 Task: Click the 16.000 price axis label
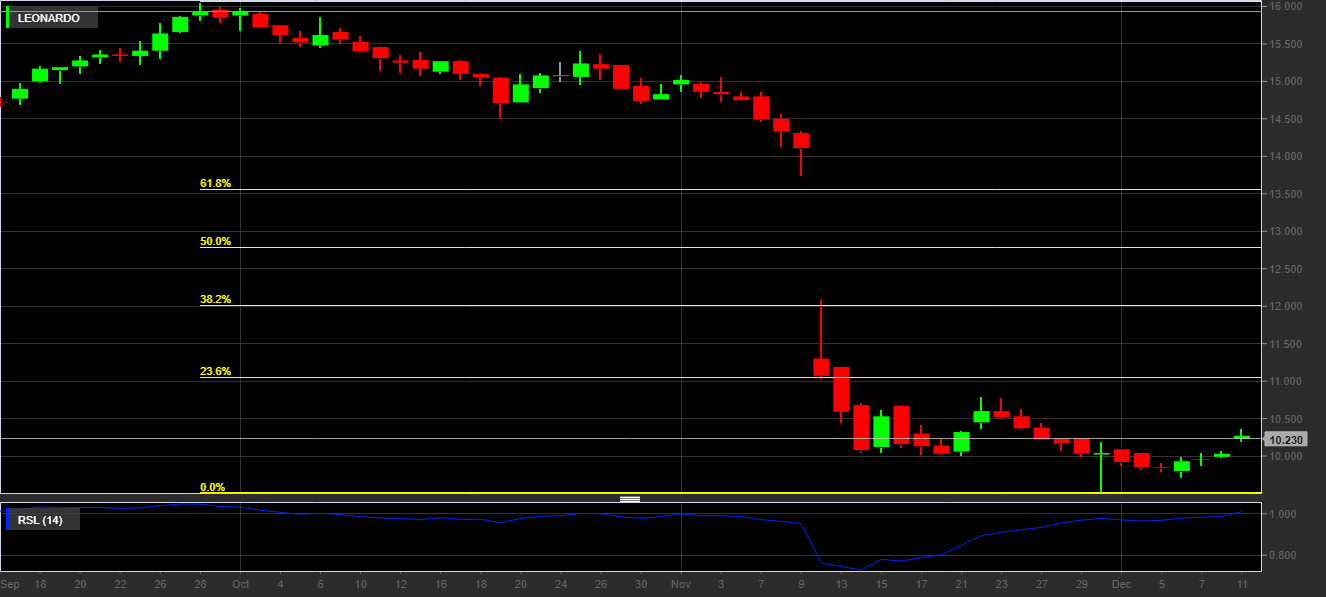tap(1285, 7)
